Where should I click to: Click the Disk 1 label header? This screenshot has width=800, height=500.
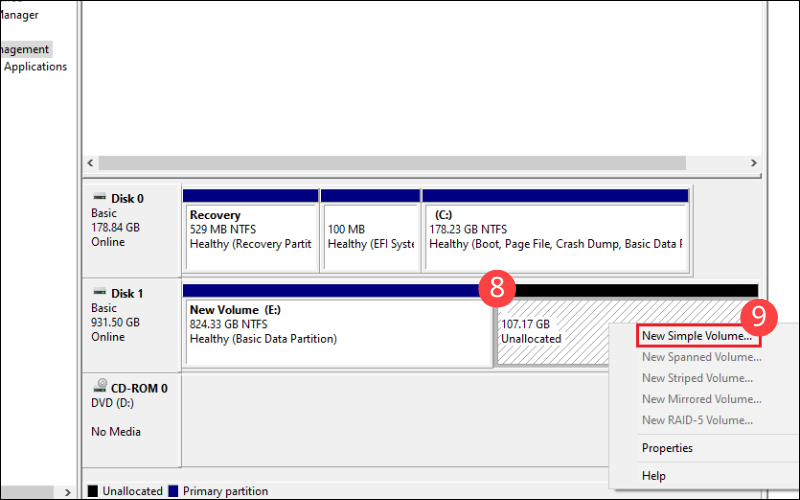point(127,293)
